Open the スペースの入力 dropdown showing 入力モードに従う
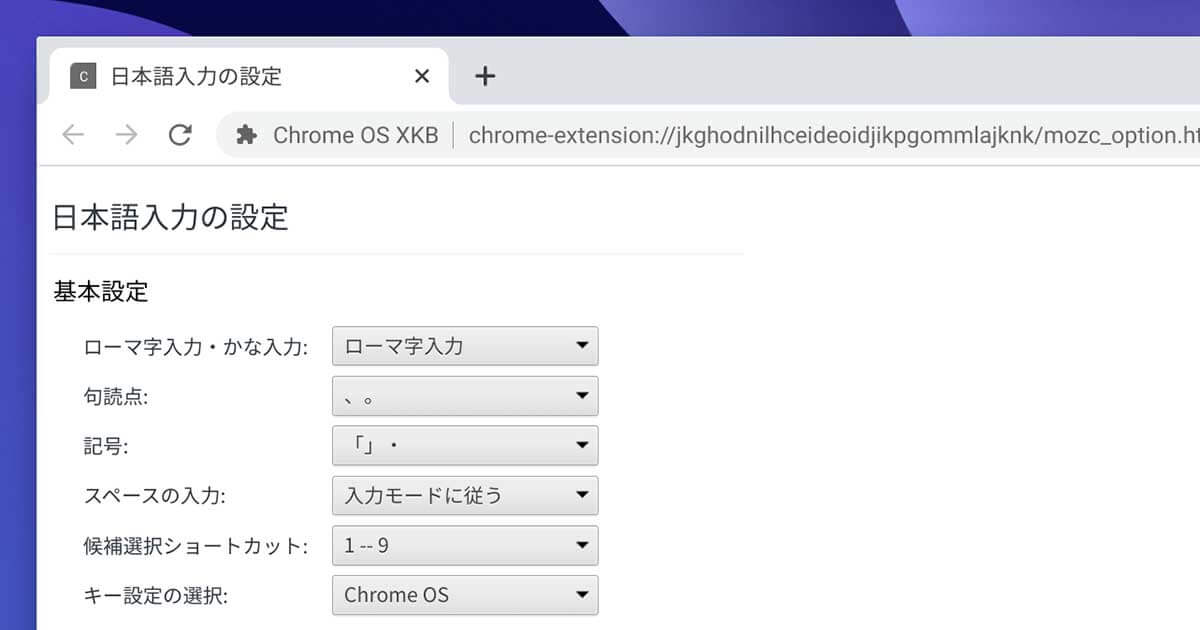The image size is (1200, 630). point(465,495)
